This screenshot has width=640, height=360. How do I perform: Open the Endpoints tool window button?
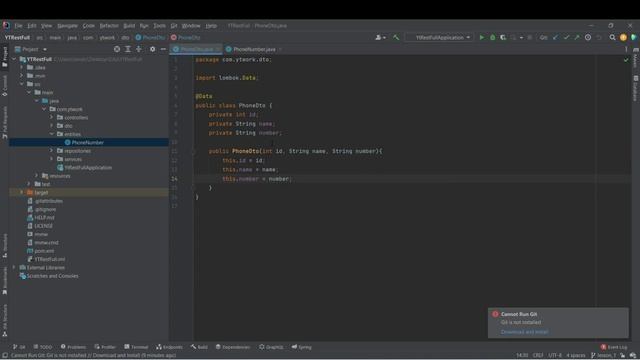(x=169, y=347)
